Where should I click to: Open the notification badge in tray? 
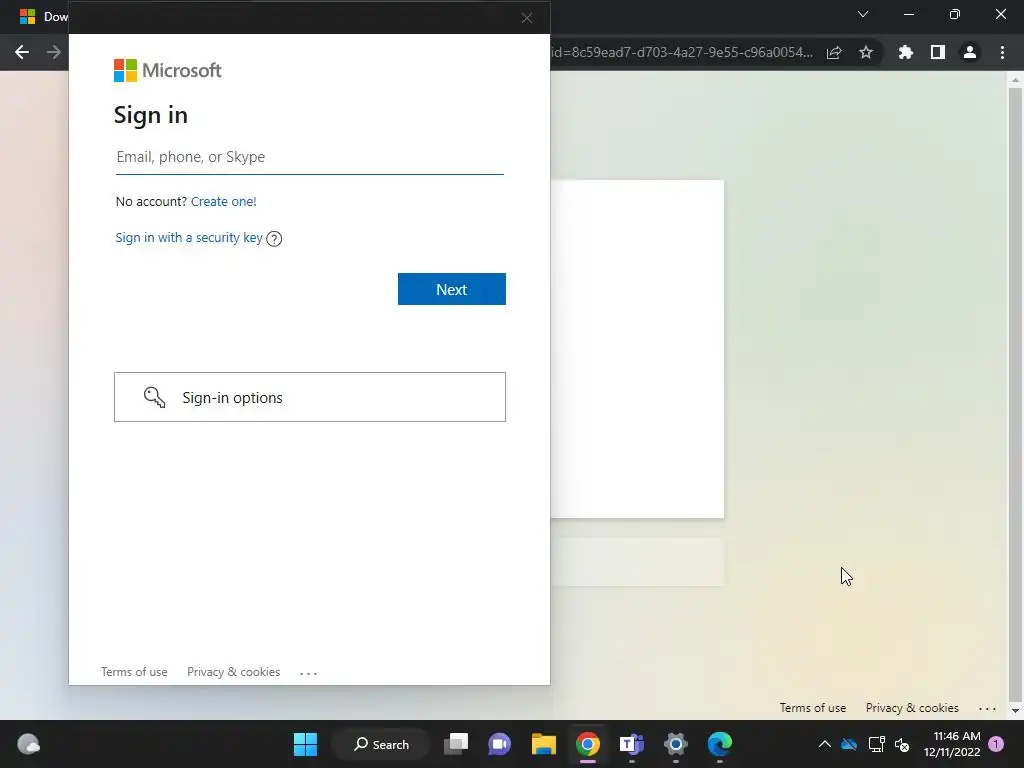pyautogui.click(x=996, y=744)
